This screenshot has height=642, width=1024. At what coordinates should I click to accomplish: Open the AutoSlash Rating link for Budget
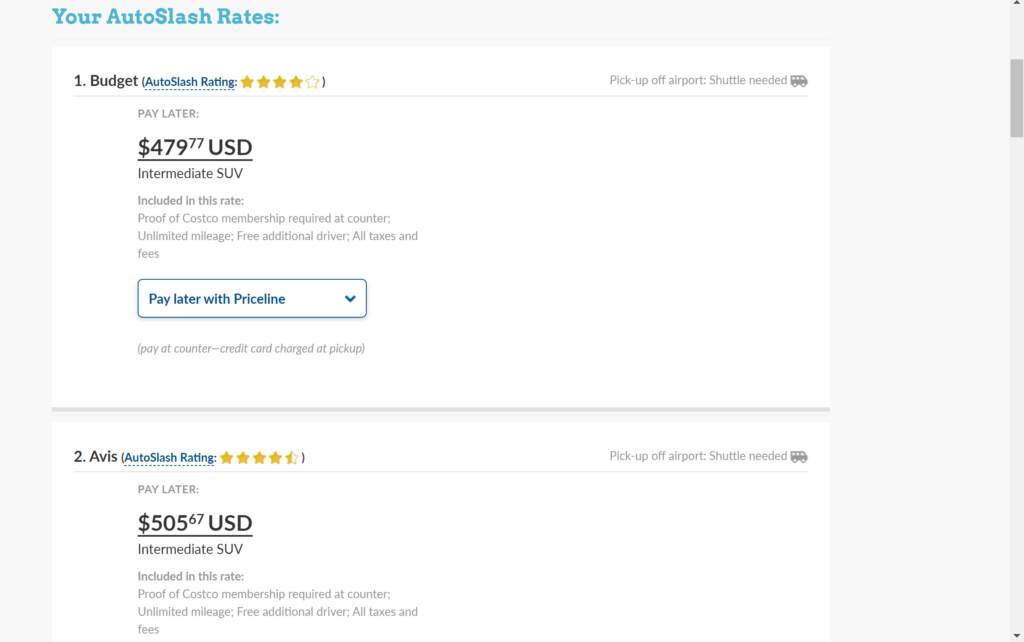tap(190, 82)
